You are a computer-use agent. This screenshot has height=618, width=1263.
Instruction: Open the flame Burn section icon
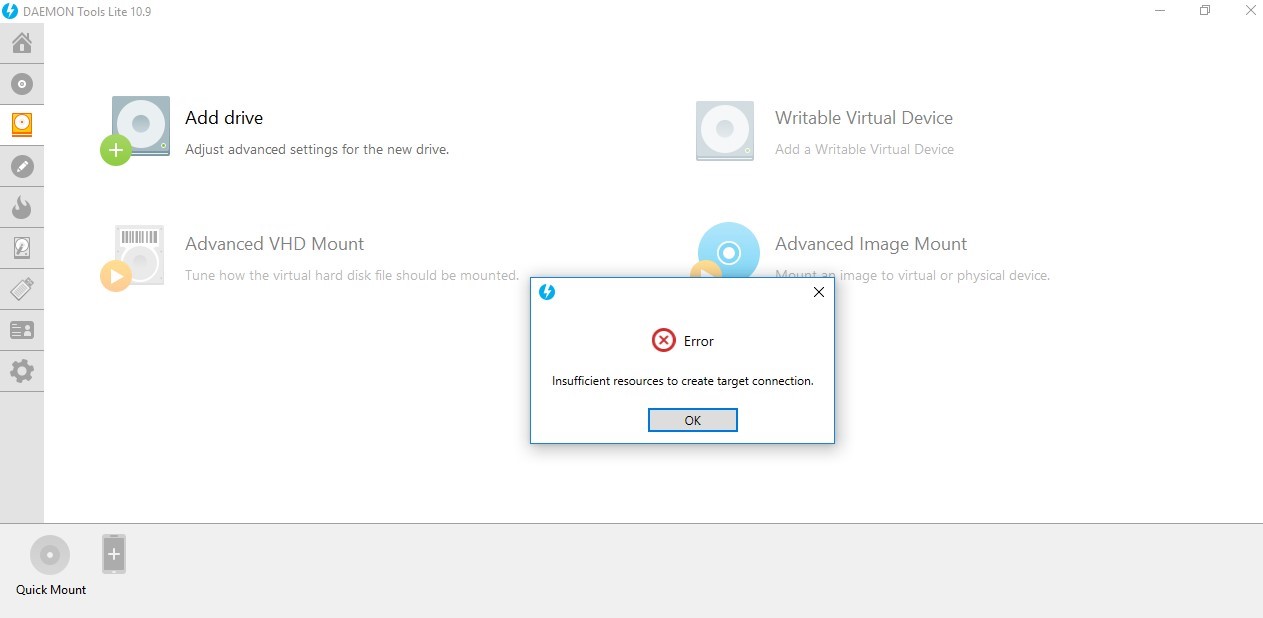[21, 207]
